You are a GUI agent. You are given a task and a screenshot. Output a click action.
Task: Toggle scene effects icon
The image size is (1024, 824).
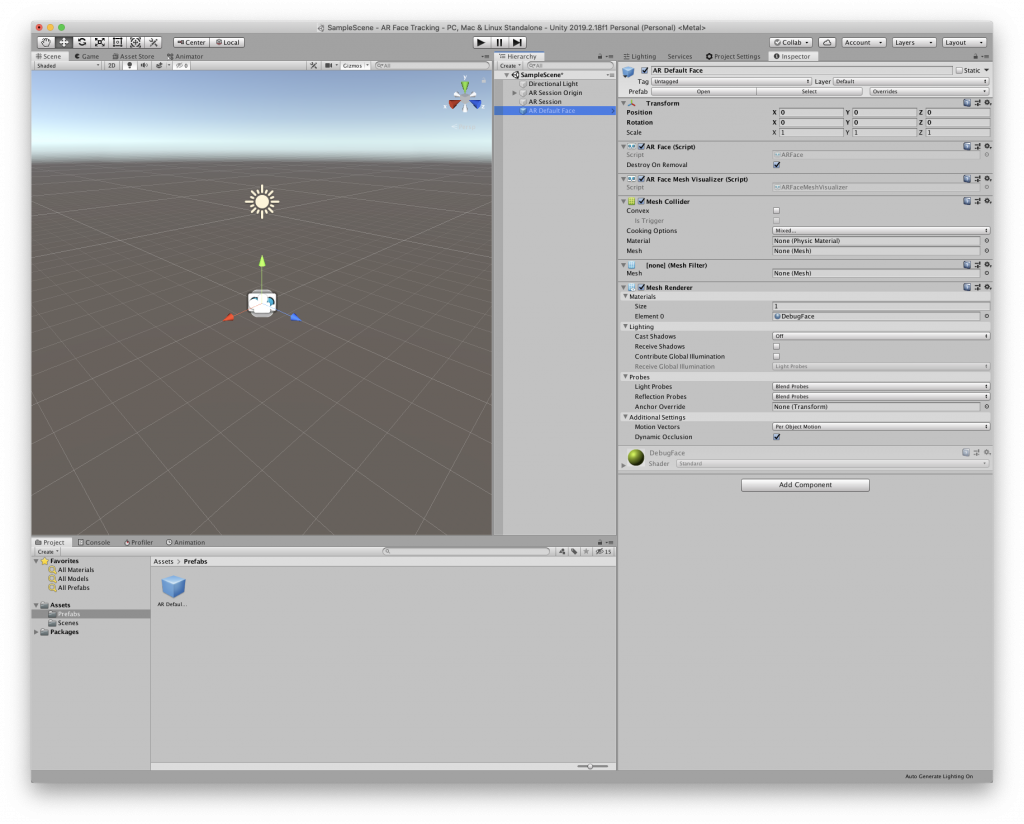click(x=159, y=65)
